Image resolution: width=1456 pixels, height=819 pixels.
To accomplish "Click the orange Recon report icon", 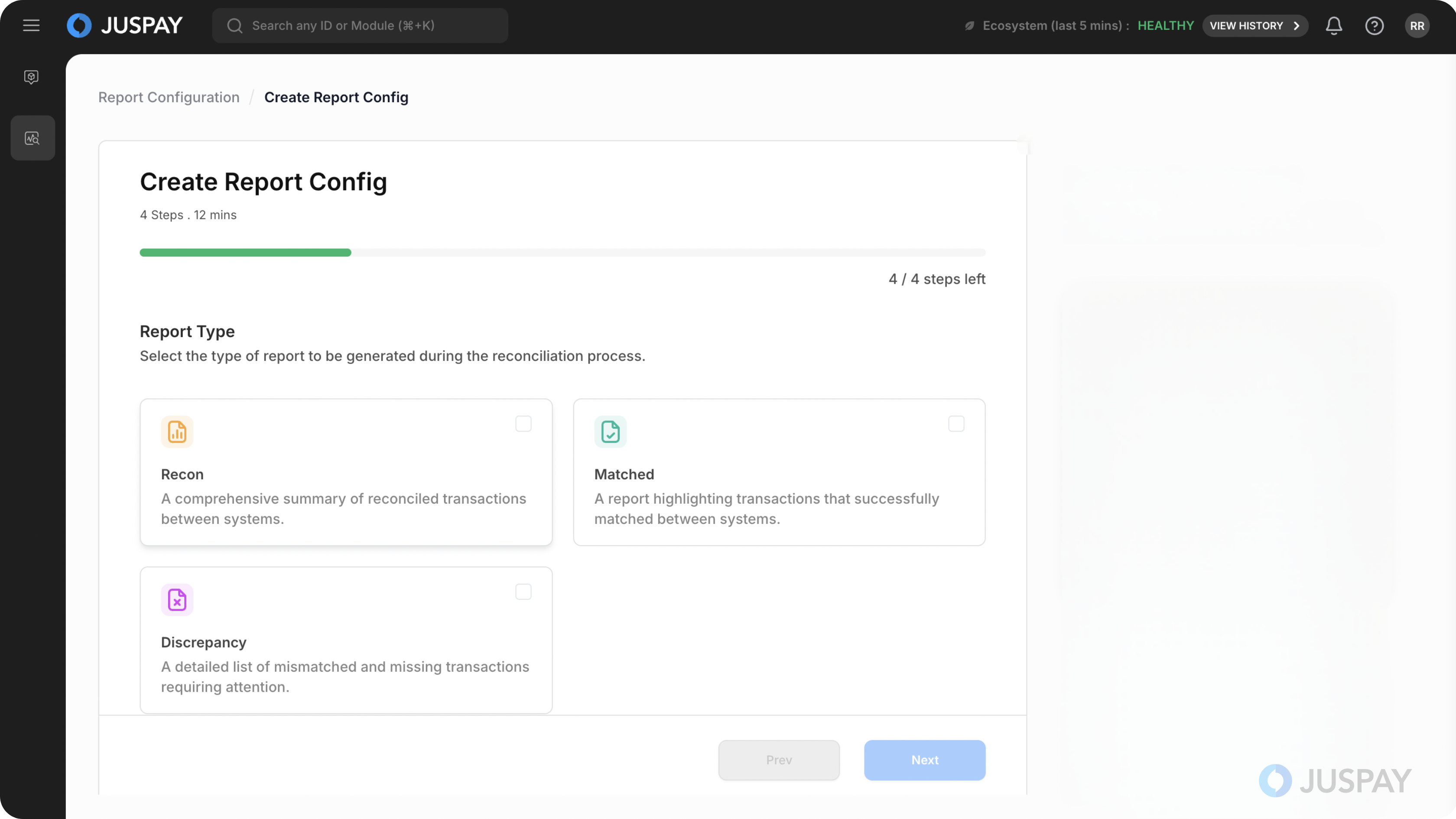I will (177, 432).
